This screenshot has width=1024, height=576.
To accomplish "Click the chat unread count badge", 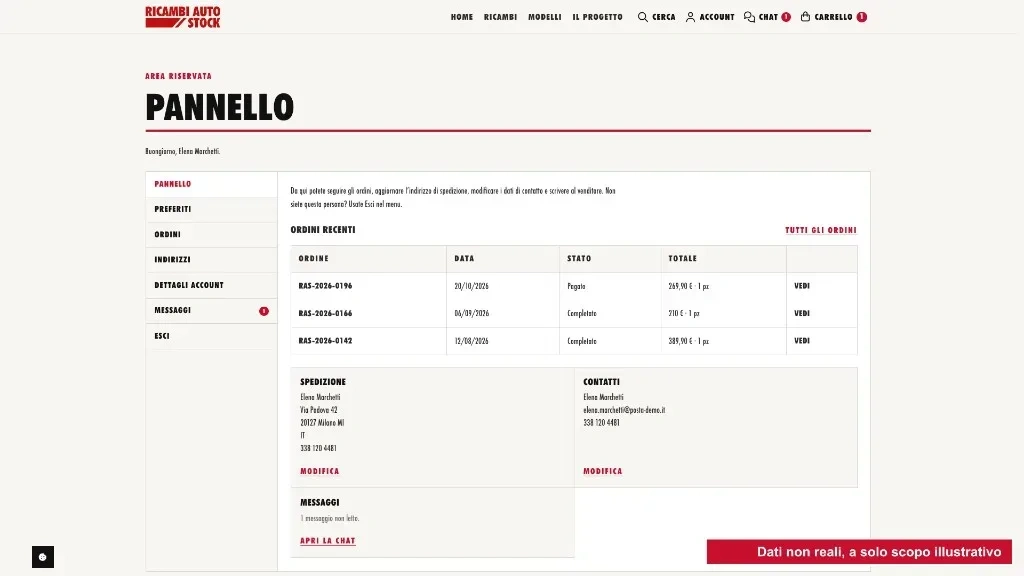I will coord(786,17).
